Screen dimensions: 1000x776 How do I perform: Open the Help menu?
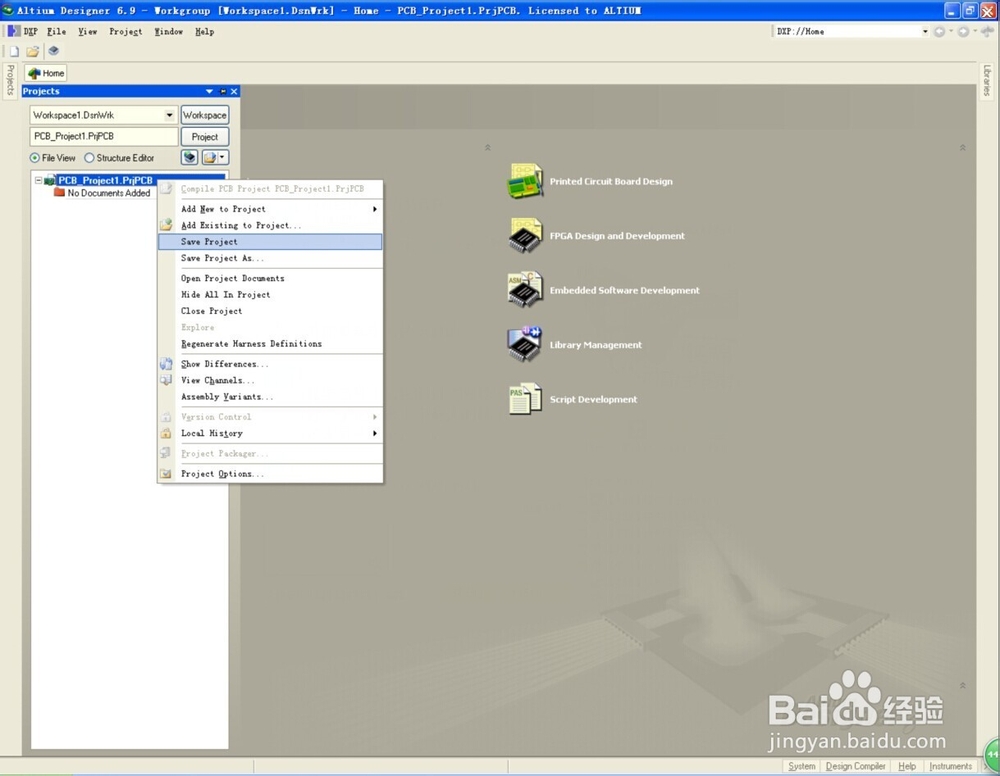click(204, 31)
